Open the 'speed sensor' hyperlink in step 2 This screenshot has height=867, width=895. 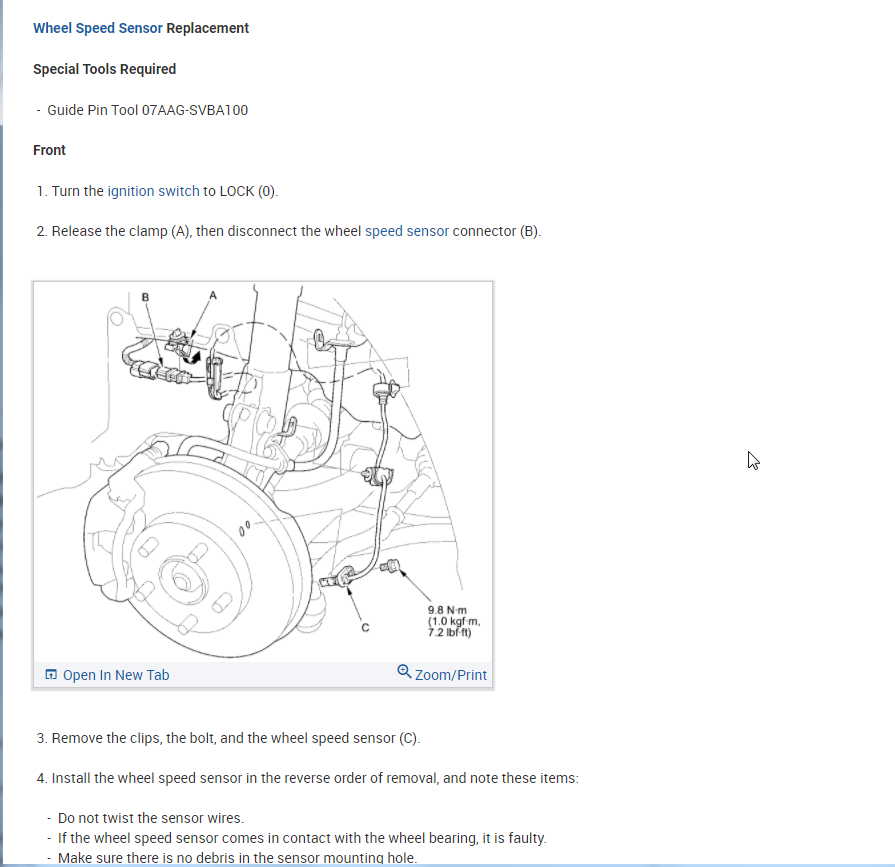pos(407,231)
